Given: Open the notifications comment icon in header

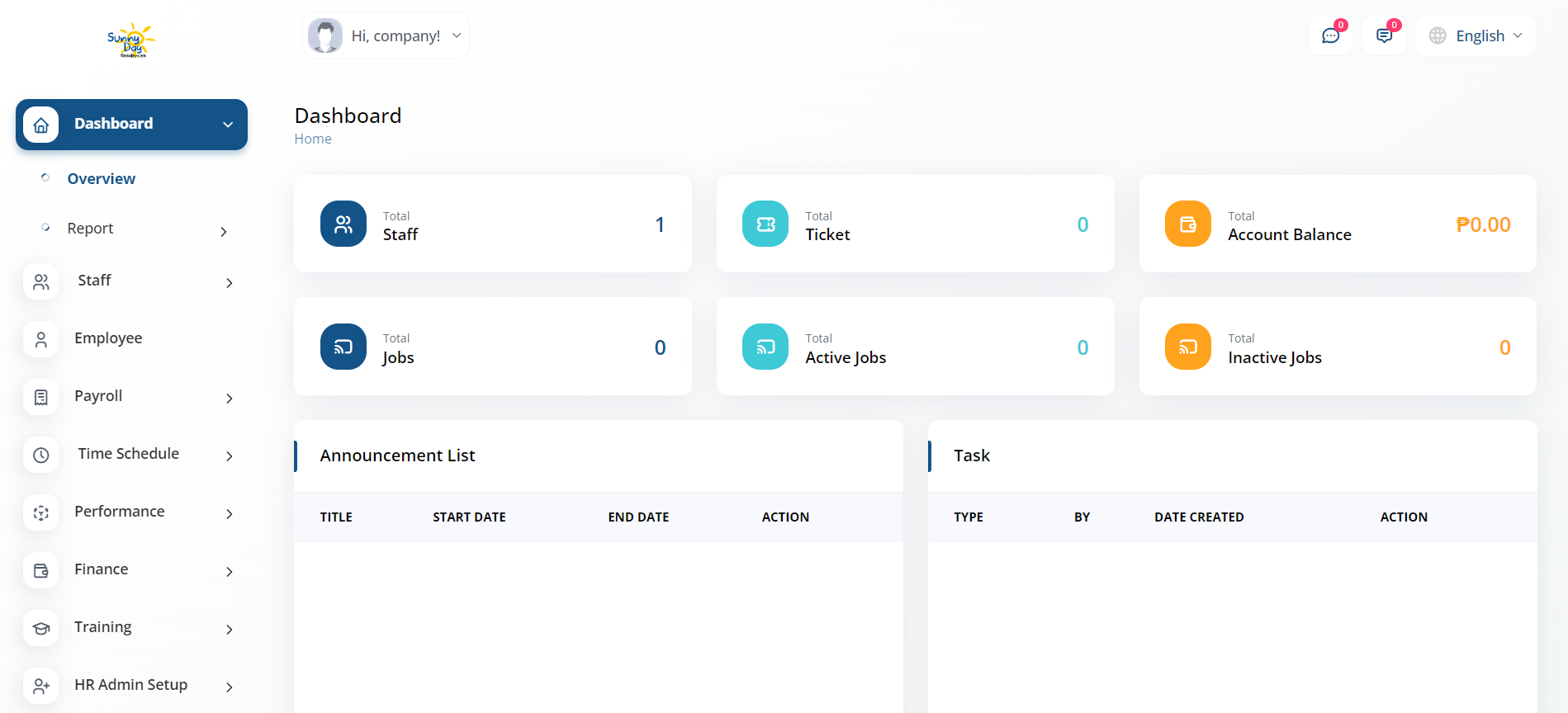Looking at the screenshot, I should click(x=1384, y=36).
